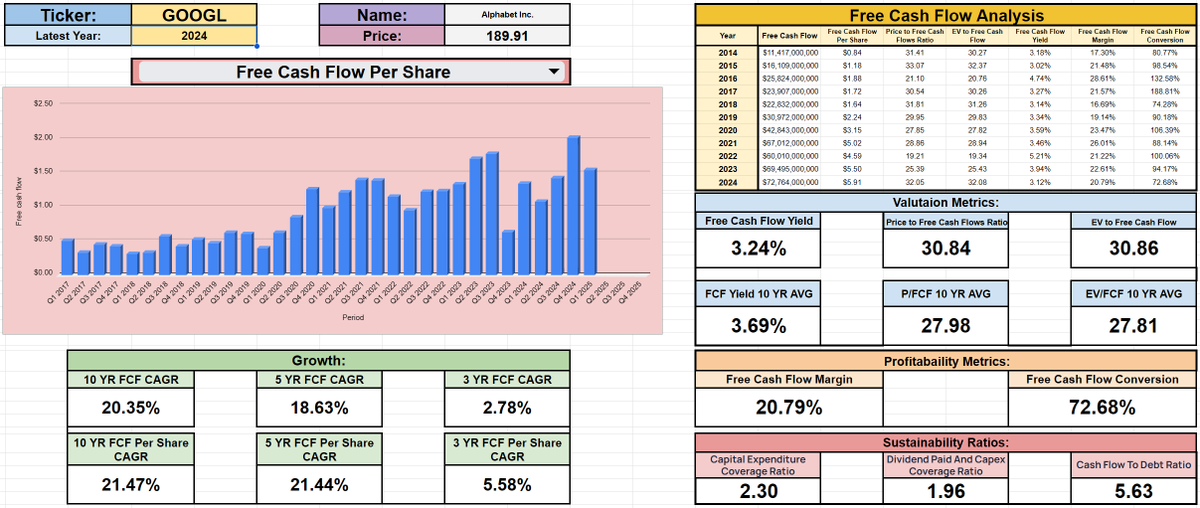Select the 19.34 EV to FCF cell
This screenshot has width=1200, height=508.
(x=977, y=156)
